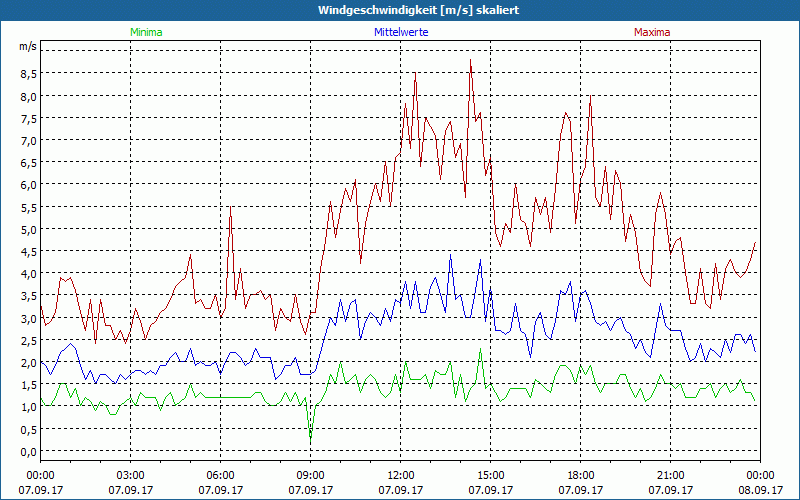Screen dimensions: 800x500
Task: Select the 06:00 time axis label
Action: pyautogui.click(x=220, y=475)
